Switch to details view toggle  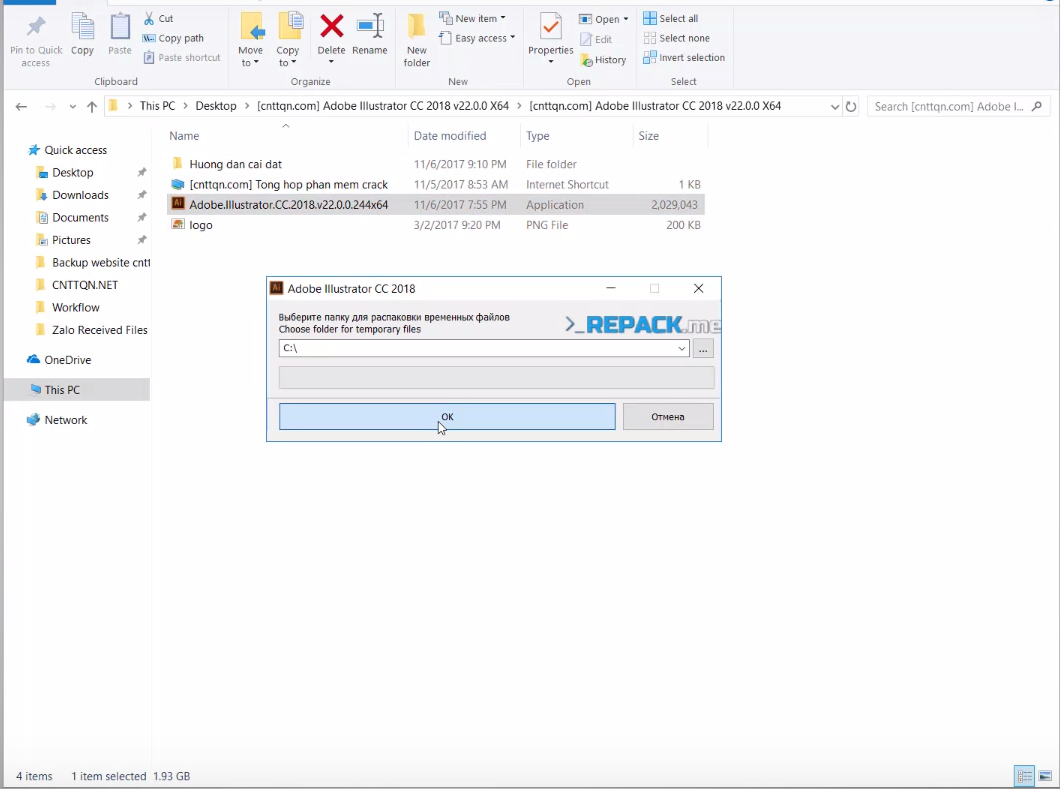1024,776
